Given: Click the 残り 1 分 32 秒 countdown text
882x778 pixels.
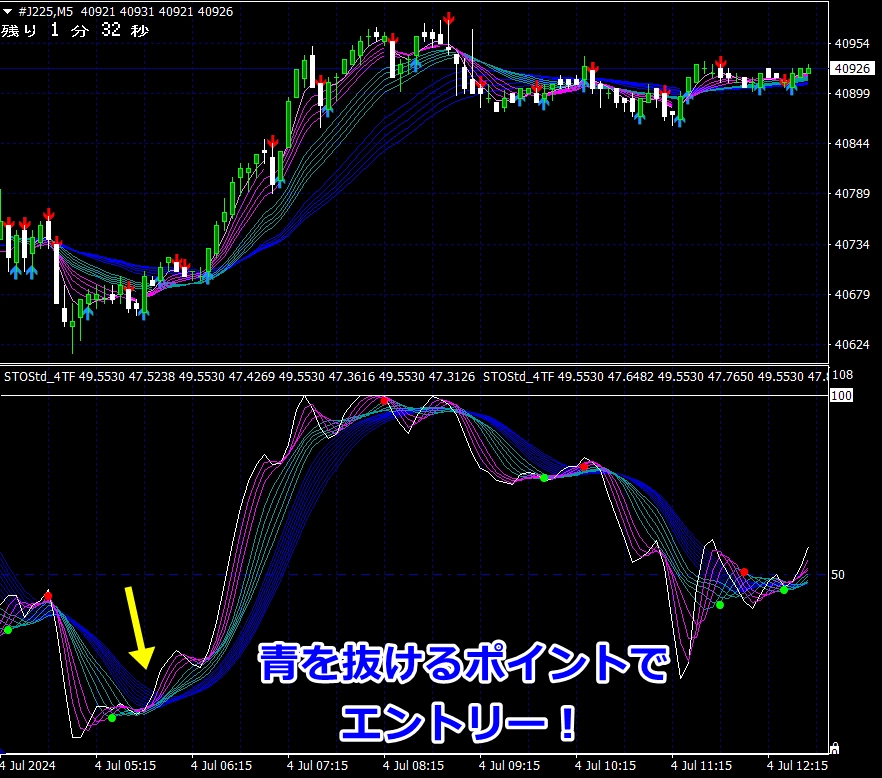Looking at the screenshot, I should point(75,31).
